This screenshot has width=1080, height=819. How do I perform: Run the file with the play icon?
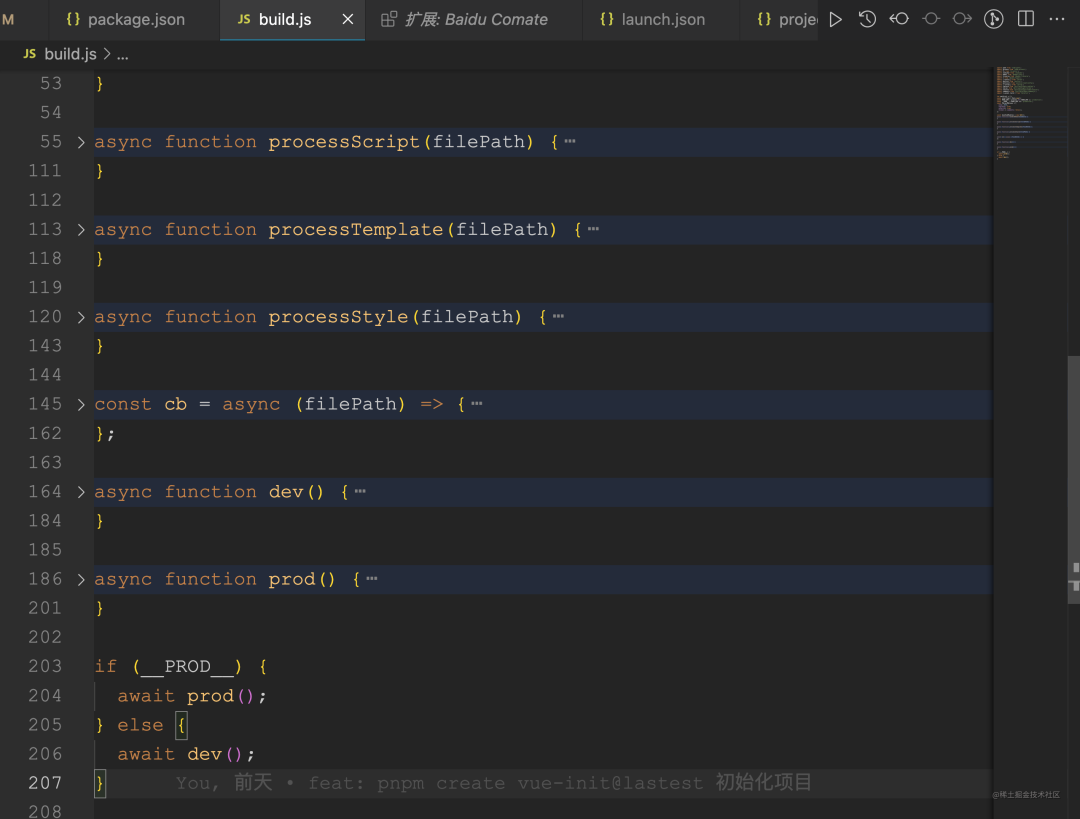(x=835, y=19)
